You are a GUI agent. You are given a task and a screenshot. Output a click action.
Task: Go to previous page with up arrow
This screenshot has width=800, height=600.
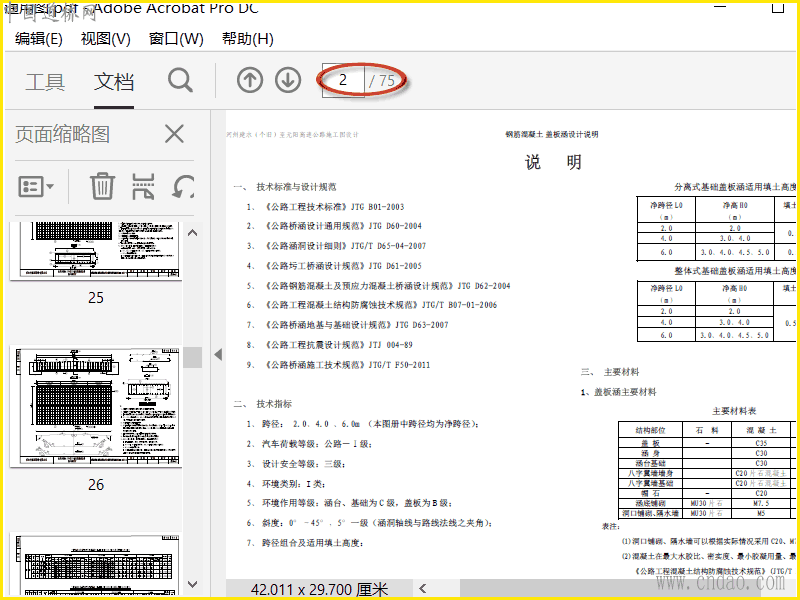click(x=249, y=81)
